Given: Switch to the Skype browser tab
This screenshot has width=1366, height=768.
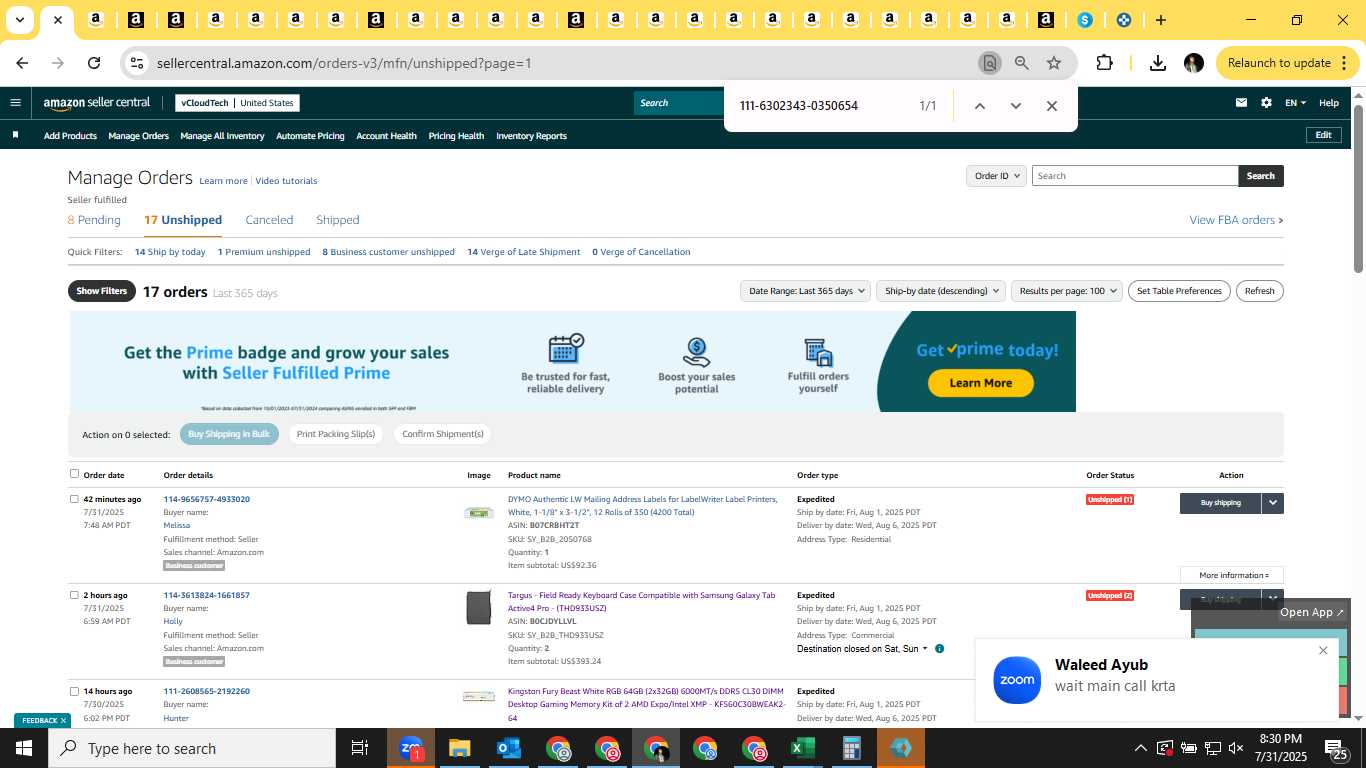Looking at the screenshot, I should point(1085,20).
